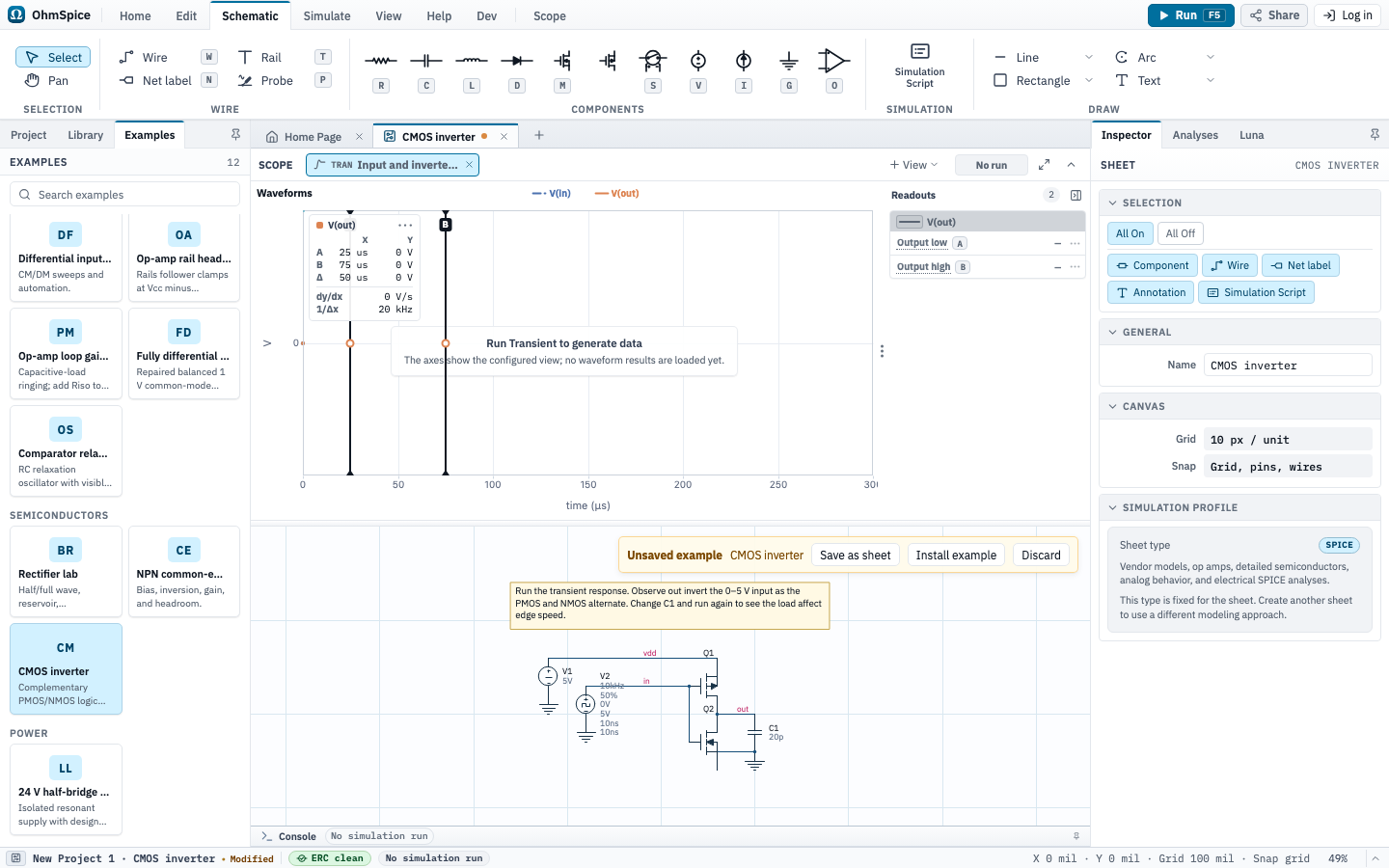Open the Simulation Script tool
The height and width of the screenshot is (868, 1389).
click(919, 66)
